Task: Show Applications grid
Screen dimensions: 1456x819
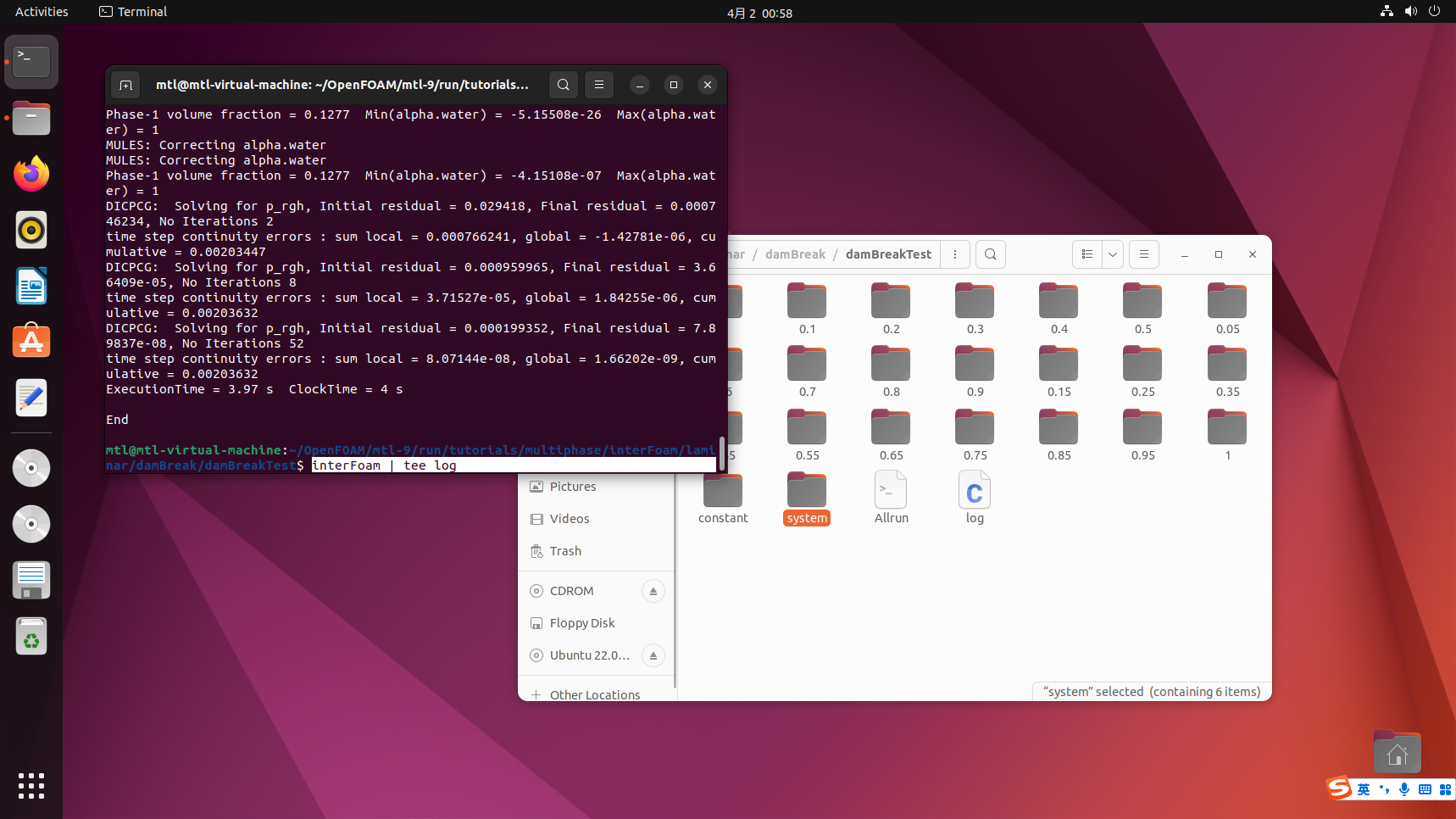Action: [31, 786]
